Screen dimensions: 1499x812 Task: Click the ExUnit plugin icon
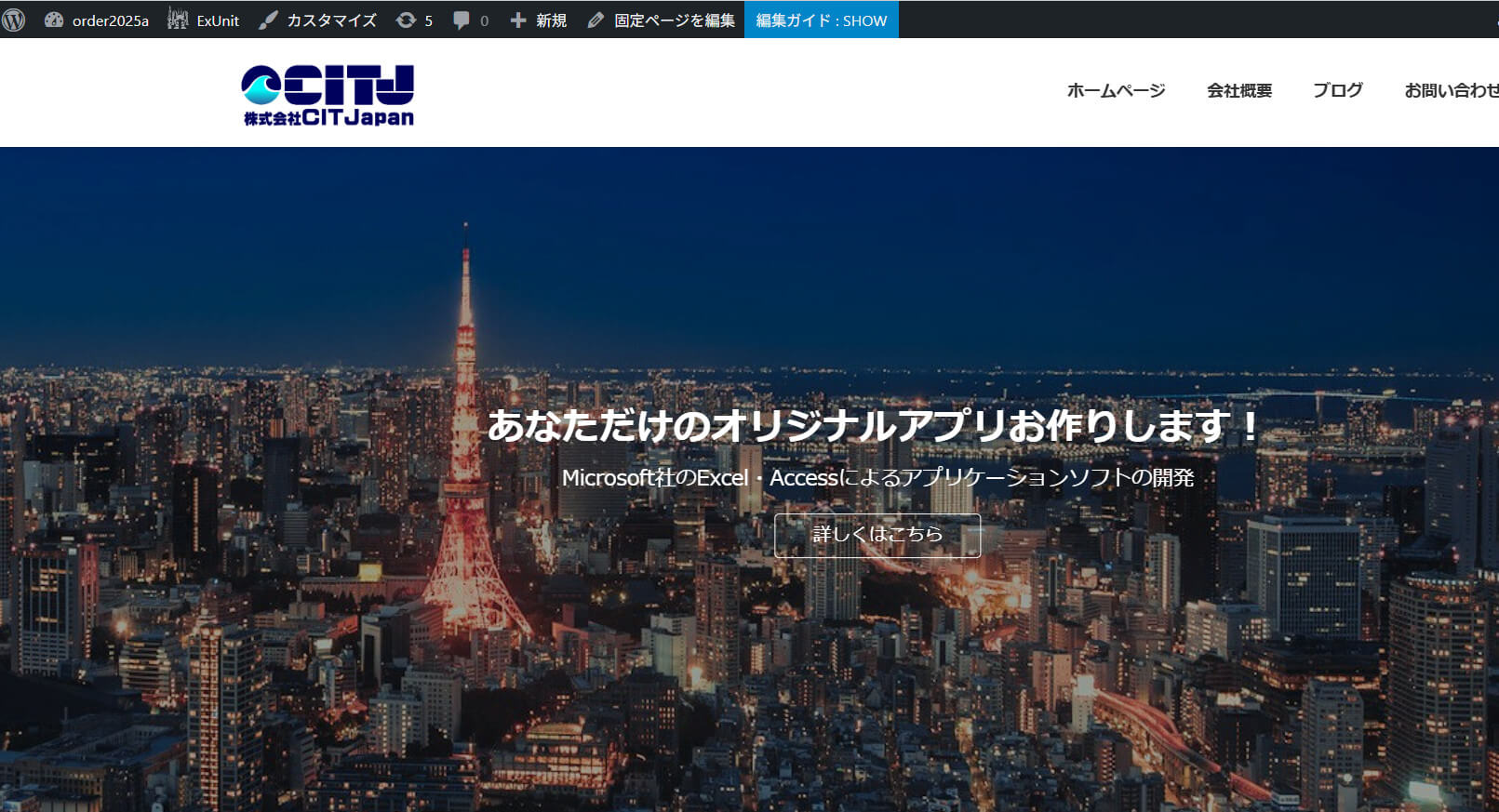[177, 20]
